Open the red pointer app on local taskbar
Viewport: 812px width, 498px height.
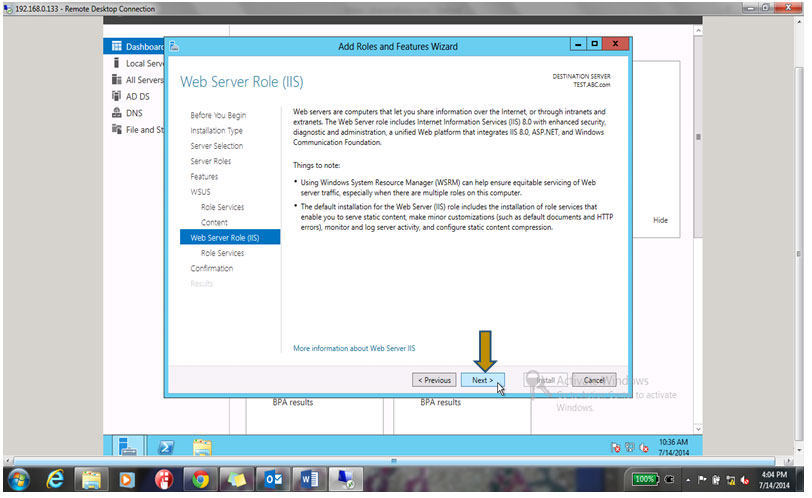pos(164,480)
